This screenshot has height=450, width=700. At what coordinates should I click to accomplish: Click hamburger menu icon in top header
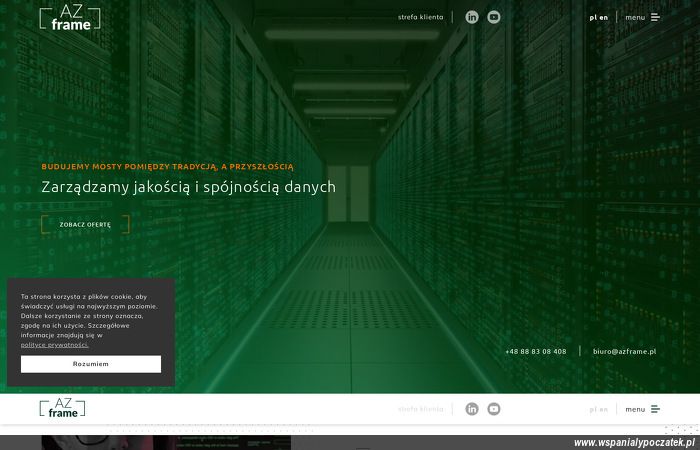656,17
